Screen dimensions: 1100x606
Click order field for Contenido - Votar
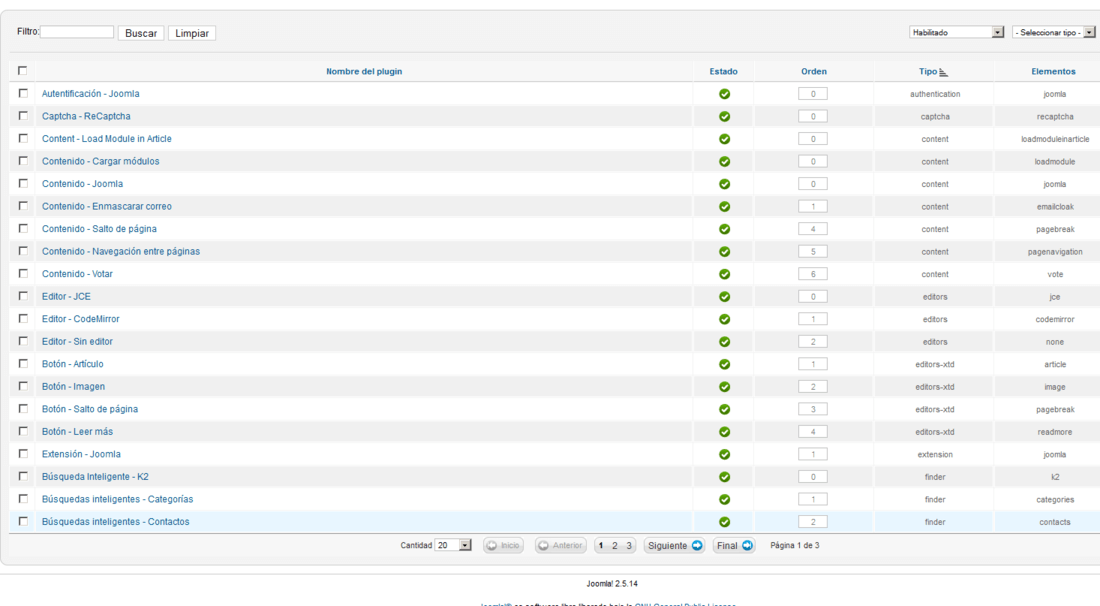click(813, 274)
